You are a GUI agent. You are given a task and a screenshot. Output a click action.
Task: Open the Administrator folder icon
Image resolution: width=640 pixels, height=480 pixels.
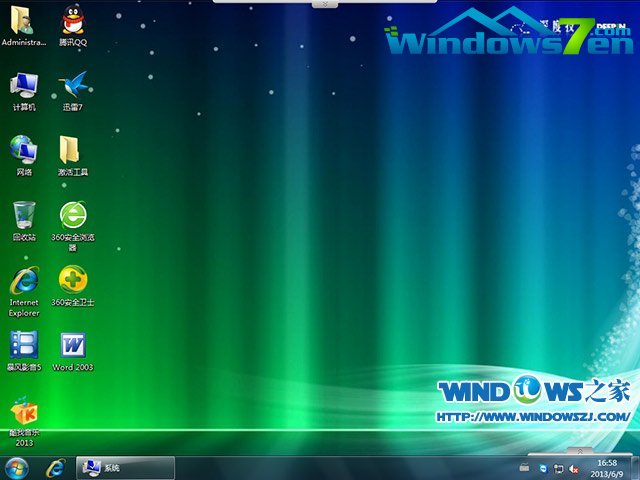pos(24,25)
